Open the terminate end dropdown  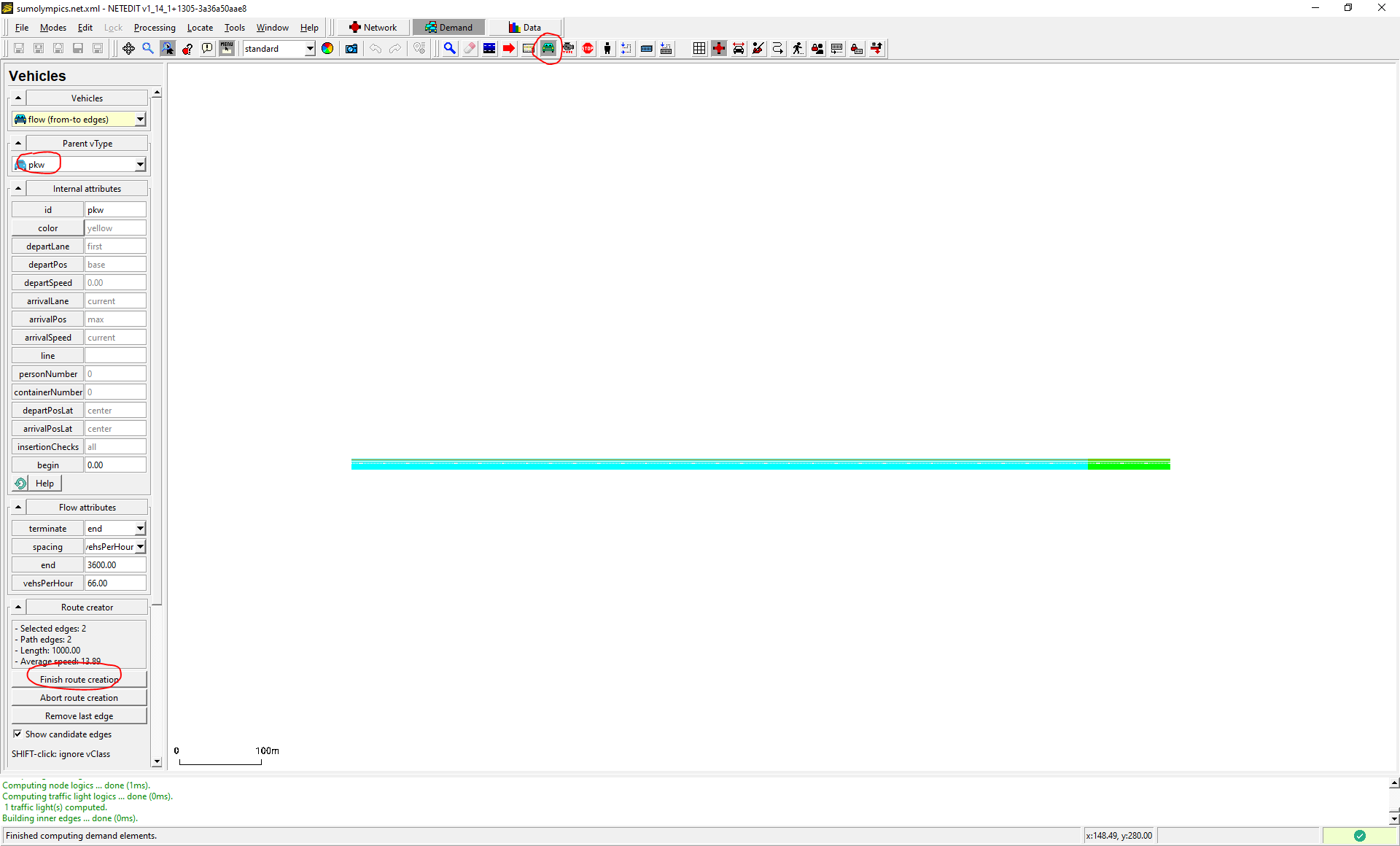pos(140,529)
